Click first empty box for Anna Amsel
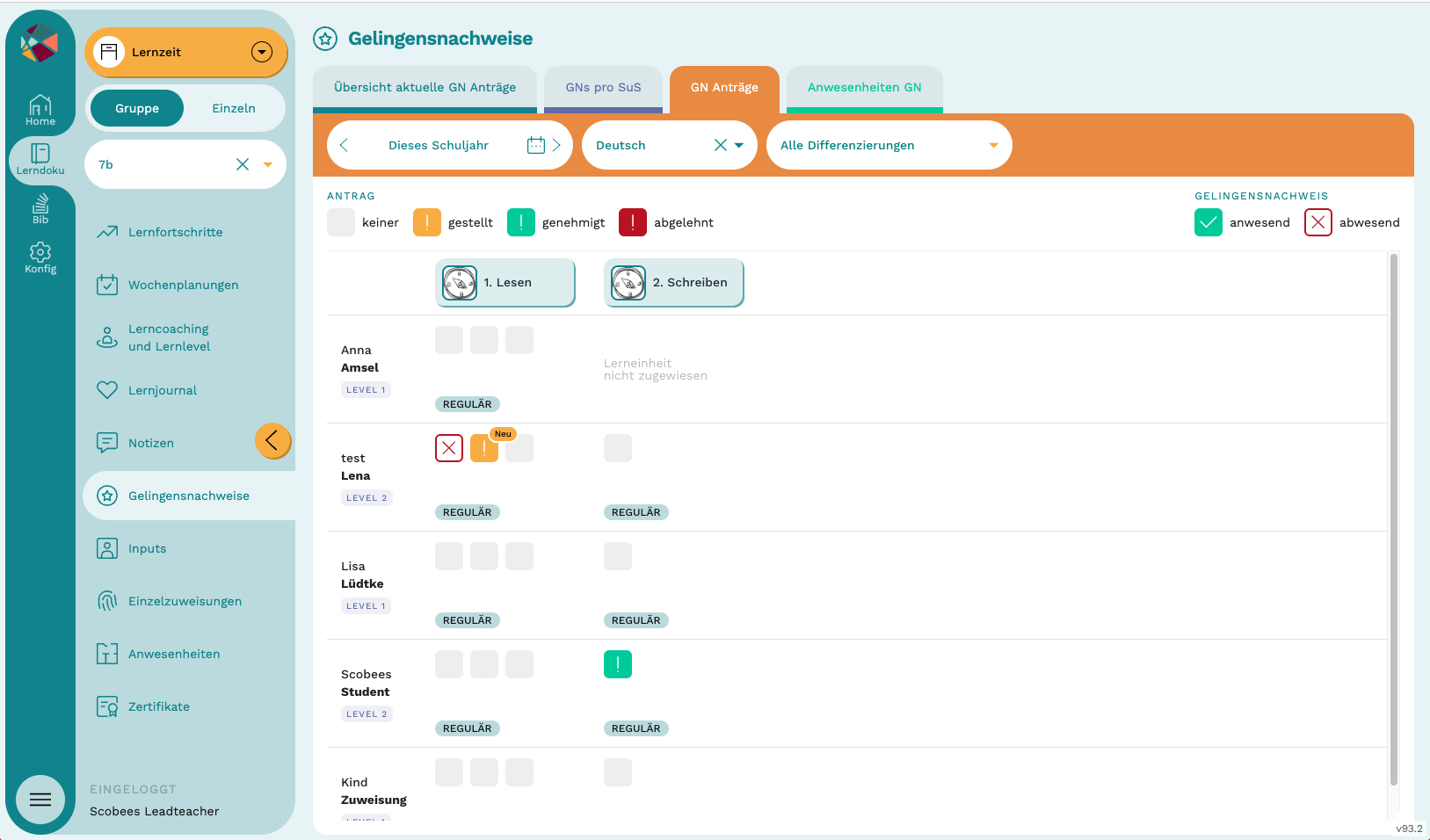Viewport: 1430px width, 840px height. tap(449, 340)
